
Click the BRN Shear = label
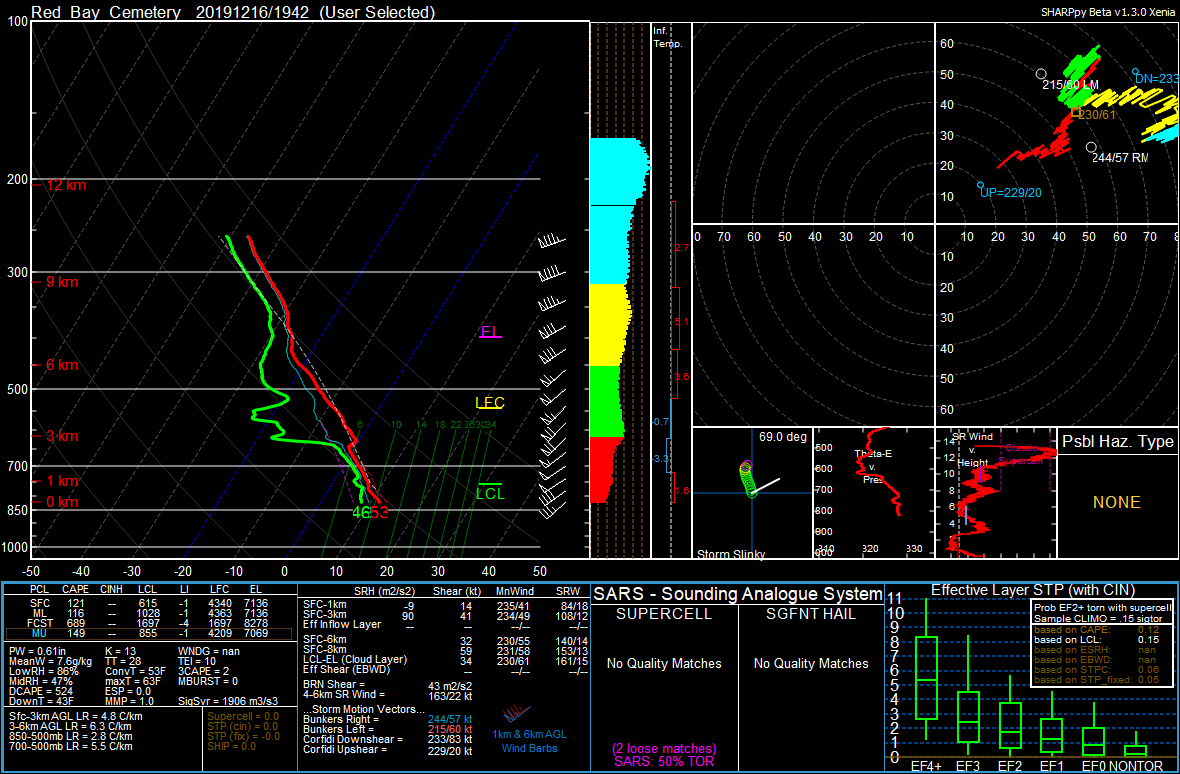point(335,684)
